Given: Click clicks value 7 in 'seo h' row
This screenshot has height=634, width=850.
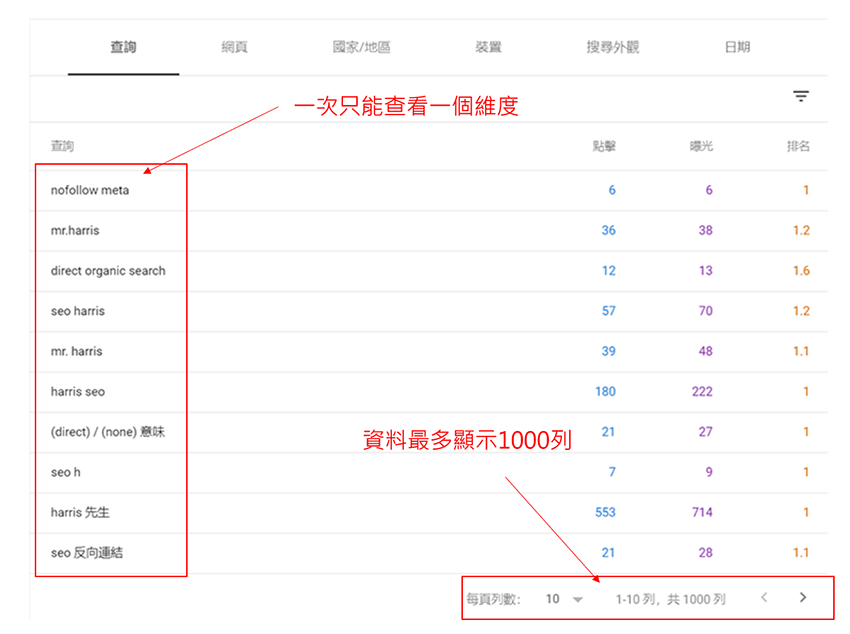Looking at the screenshot, I should [x=612, y=473].
